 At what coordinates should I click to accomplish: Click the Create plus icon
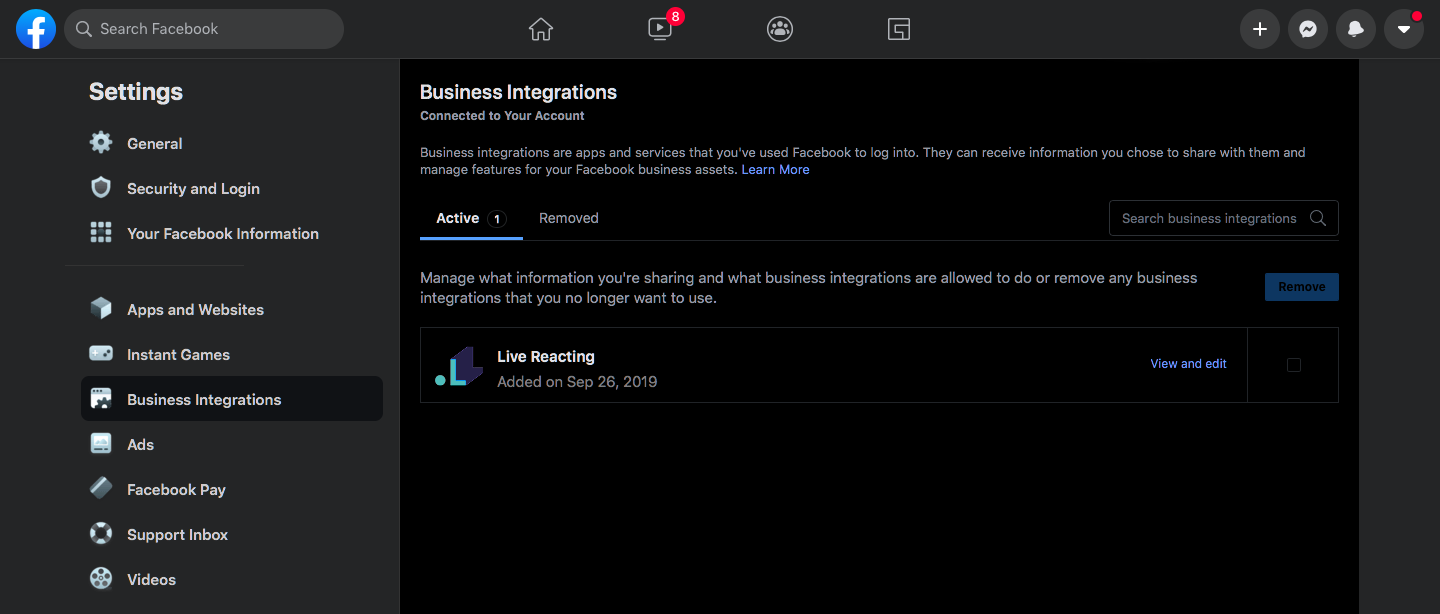click(x=1260, y=29)
